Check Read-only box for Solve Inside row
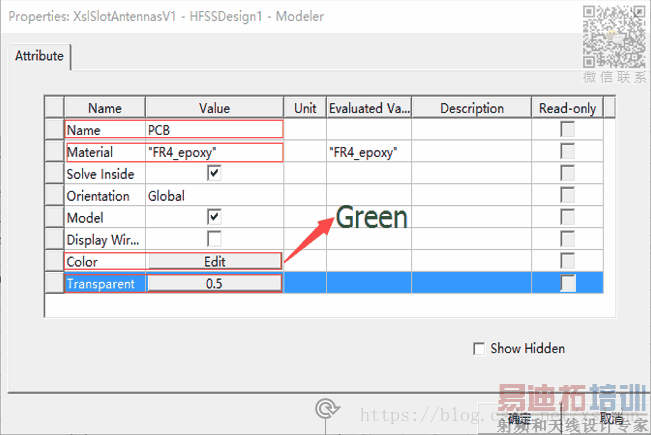651x435 pixels. (x=567, y=173)
